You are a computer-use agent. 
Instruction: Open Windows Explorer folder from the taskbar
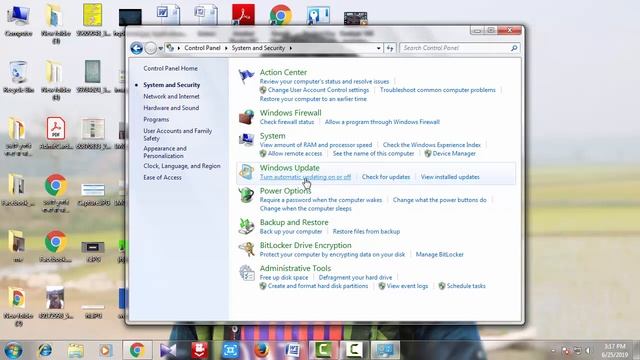[76, 350]
